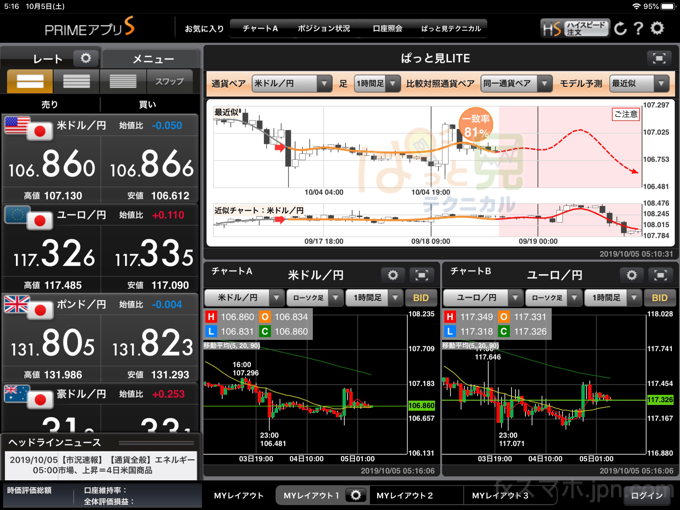Tap 米ドル/円 始値比 value -0.050
This screenshot has height=510, width=680.
click(167, 126)
